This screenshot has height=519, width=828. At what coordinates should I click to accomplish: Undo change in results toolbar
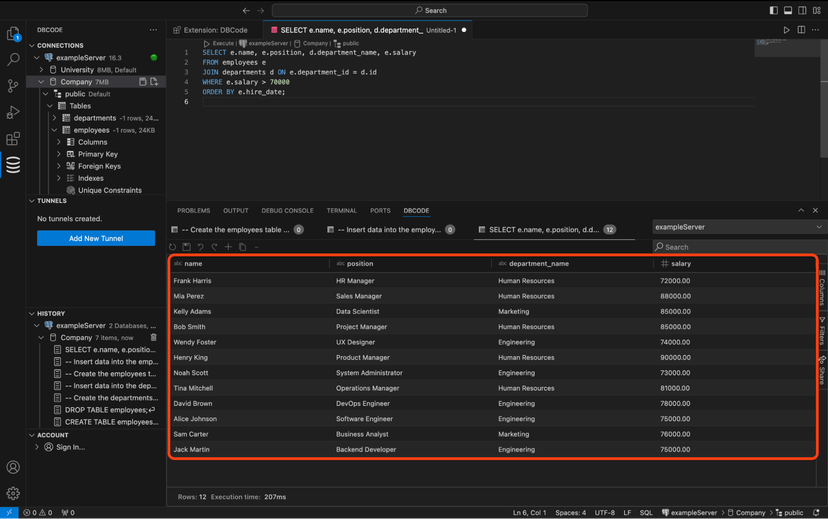(x=201, y=247)
